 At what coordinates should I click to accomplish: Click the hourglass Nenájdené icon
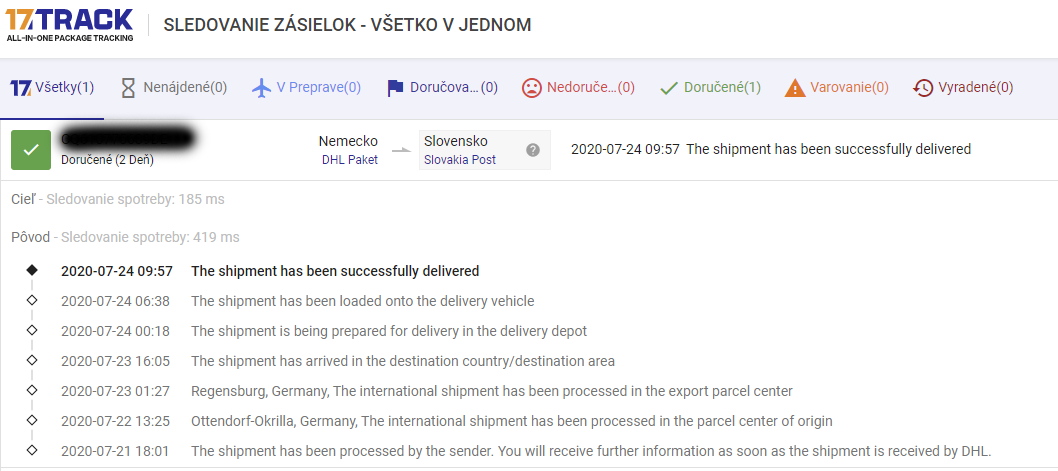[x=127, y=88]
